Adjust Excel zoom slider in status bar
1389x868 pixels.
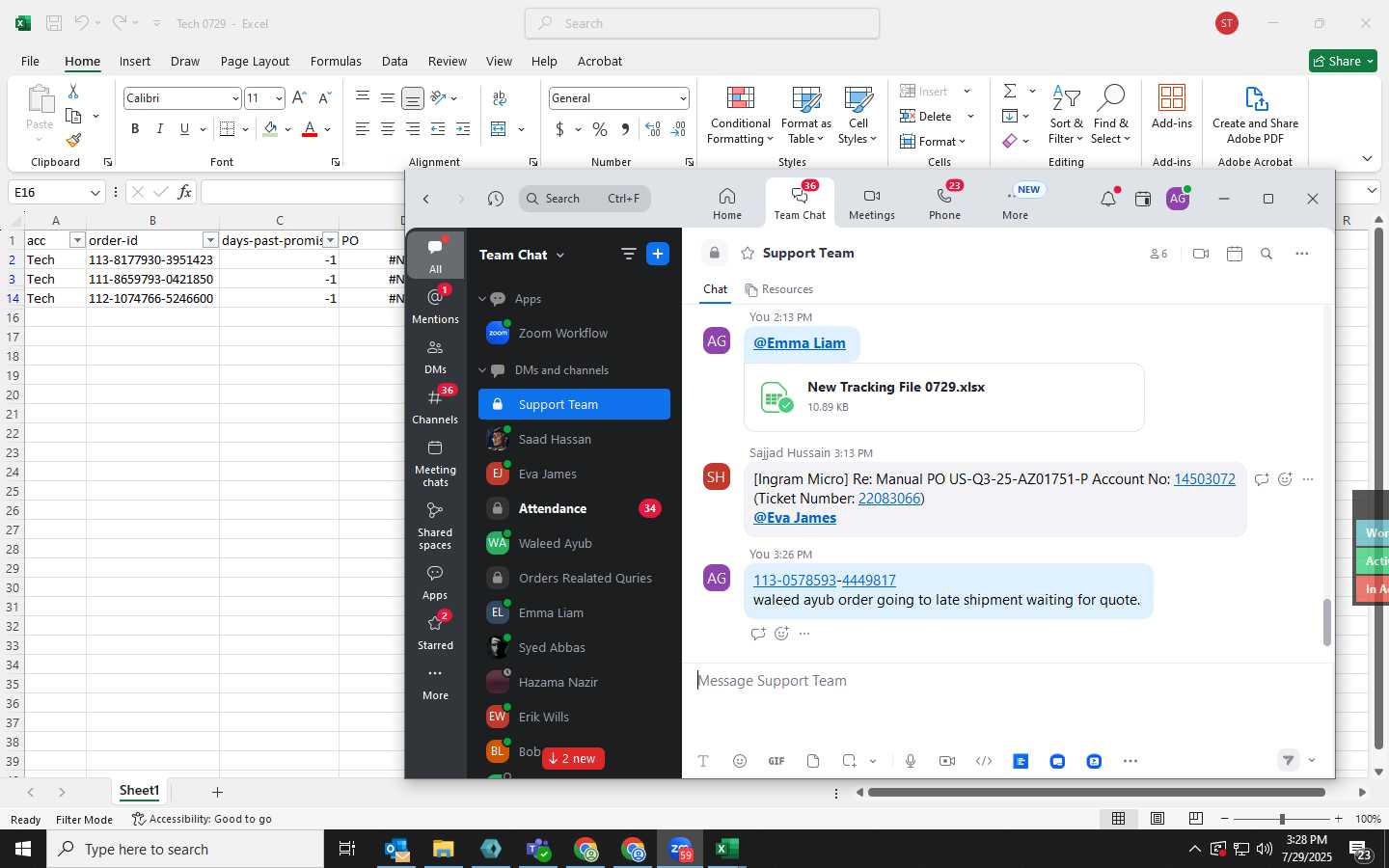point(1281,819)
